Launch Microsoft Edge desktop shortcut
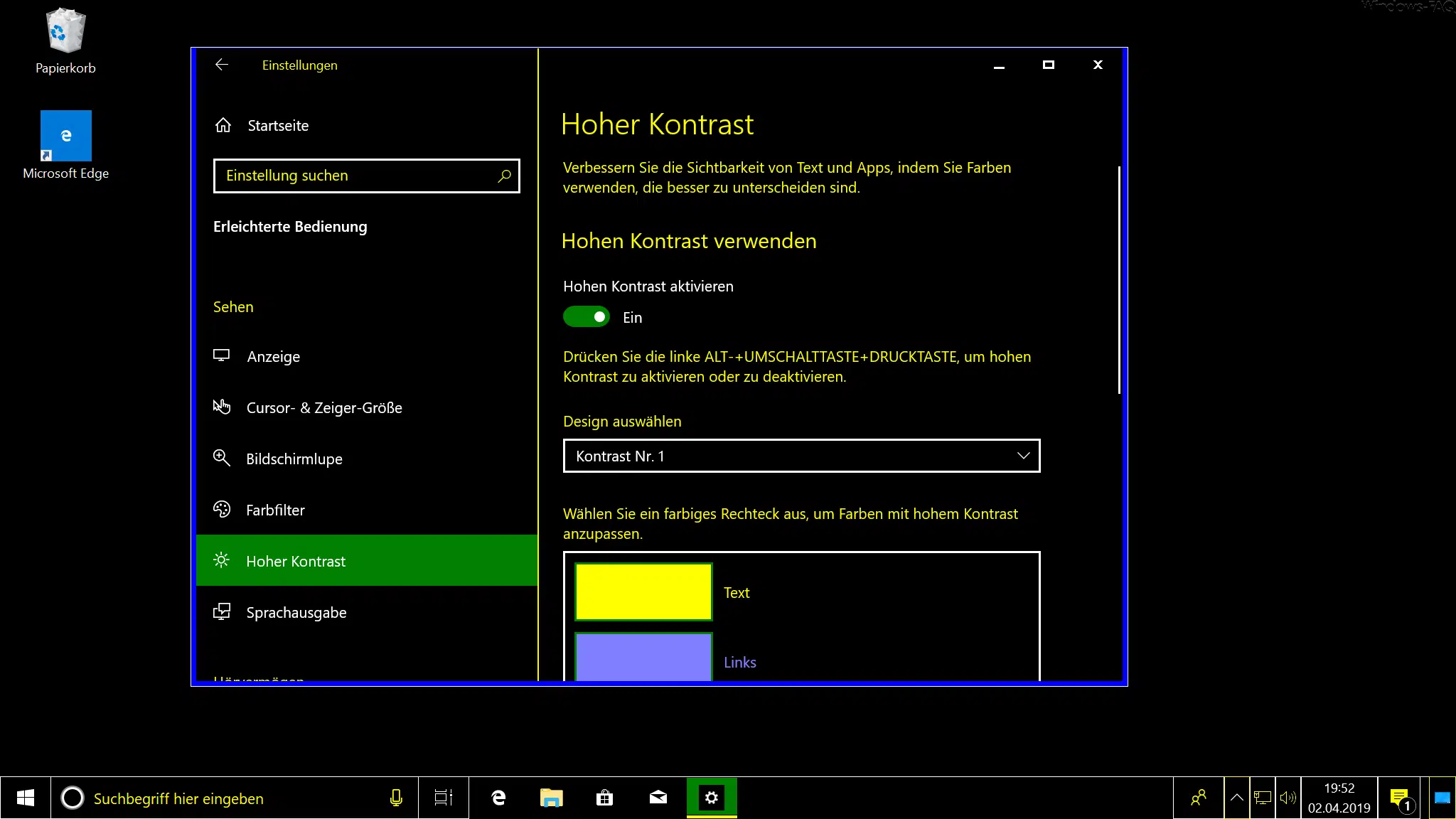 pyautogui.click(x=65, y=135)
